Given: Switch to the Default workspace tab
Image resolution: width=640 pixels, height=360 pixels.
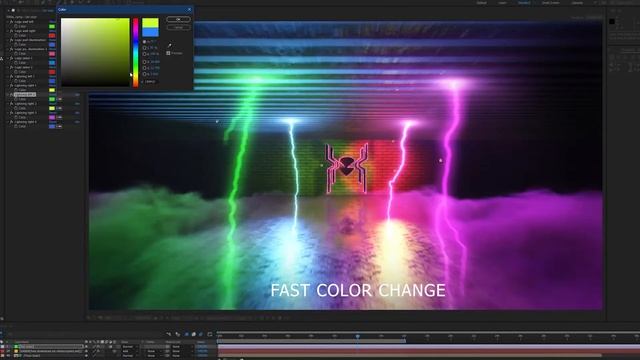Looking at the screenshot, I should tap(482, 3).
